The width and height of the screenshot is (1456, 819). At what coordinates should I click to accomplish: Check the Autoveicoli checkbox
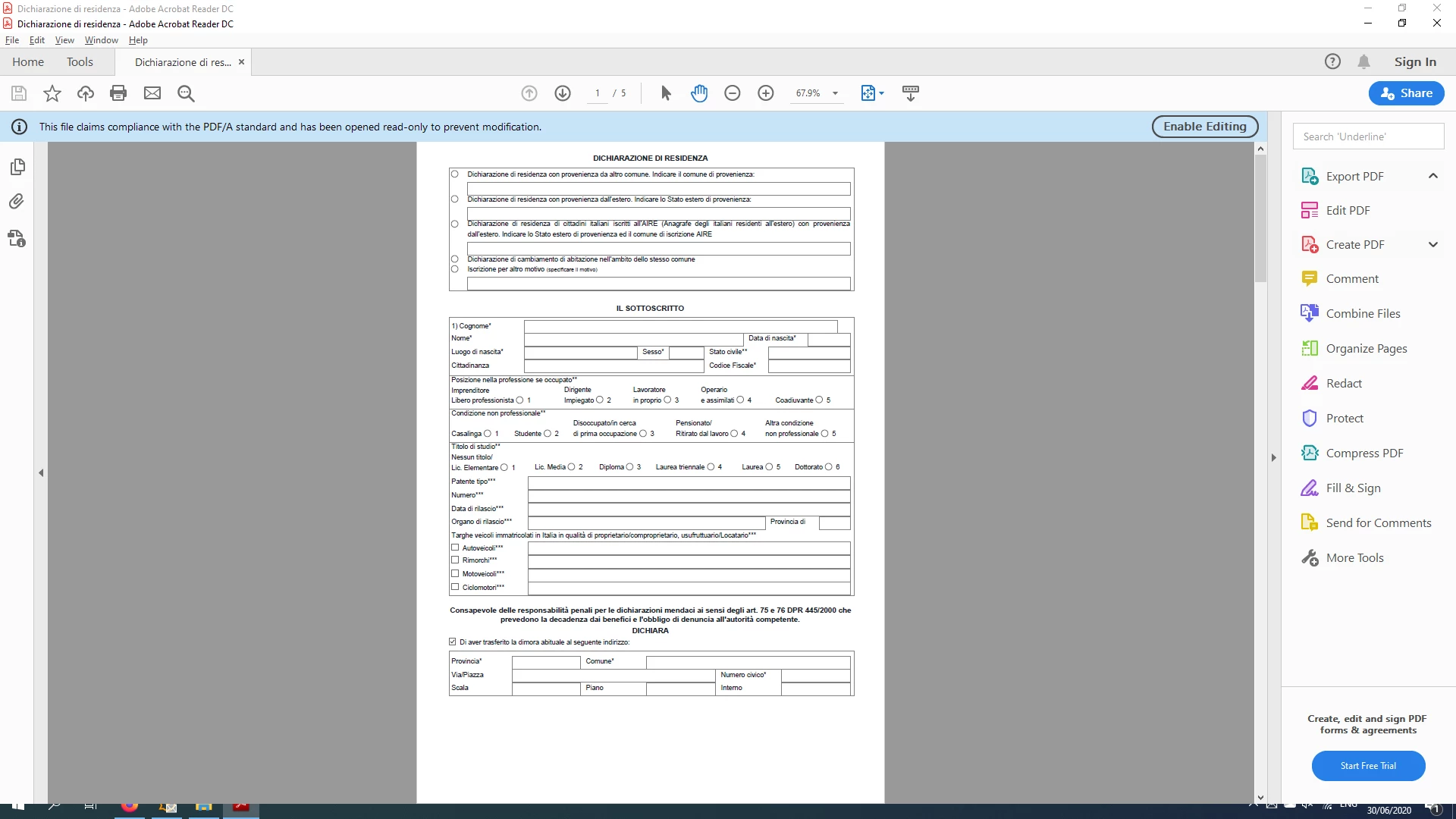point(455,548)
